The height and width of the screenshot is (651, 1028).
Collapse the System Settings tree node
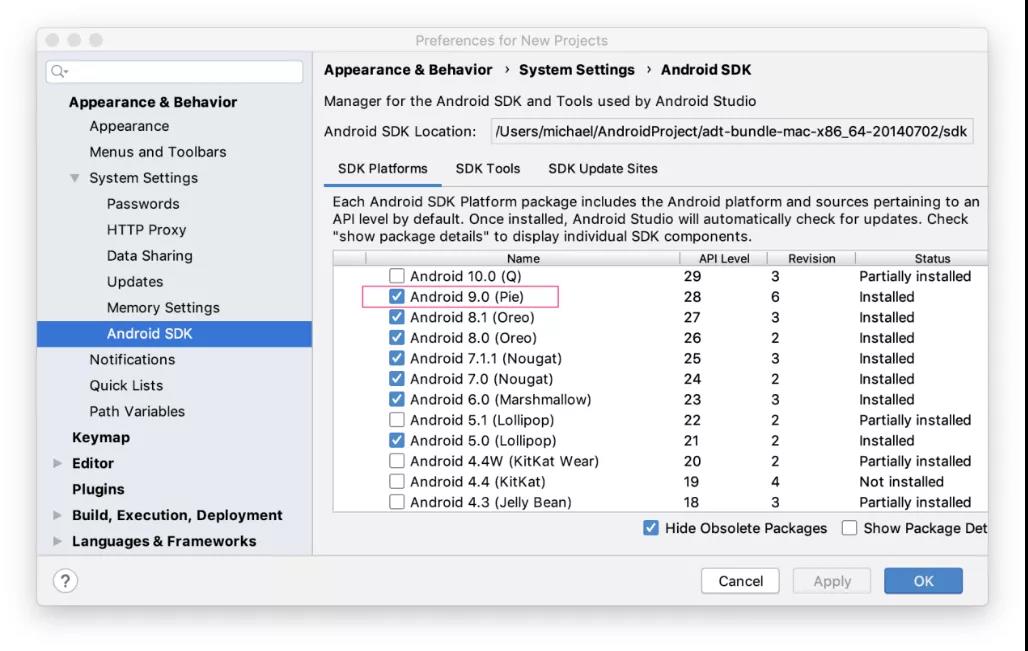pos(75,178)
